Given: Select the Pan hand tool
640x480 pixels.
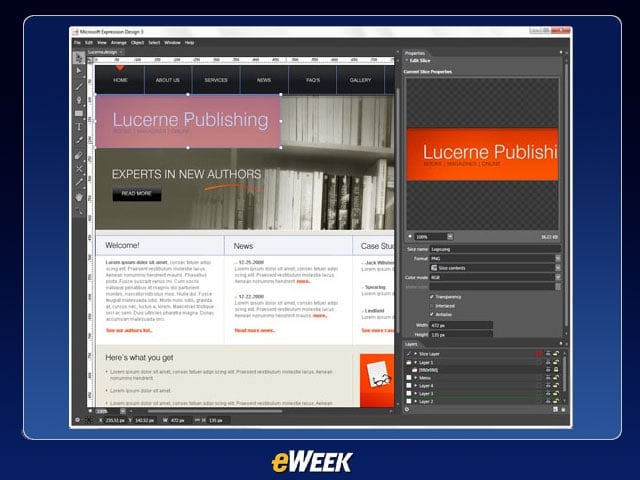Looking at the screenshot, I should tap(79, 197).
